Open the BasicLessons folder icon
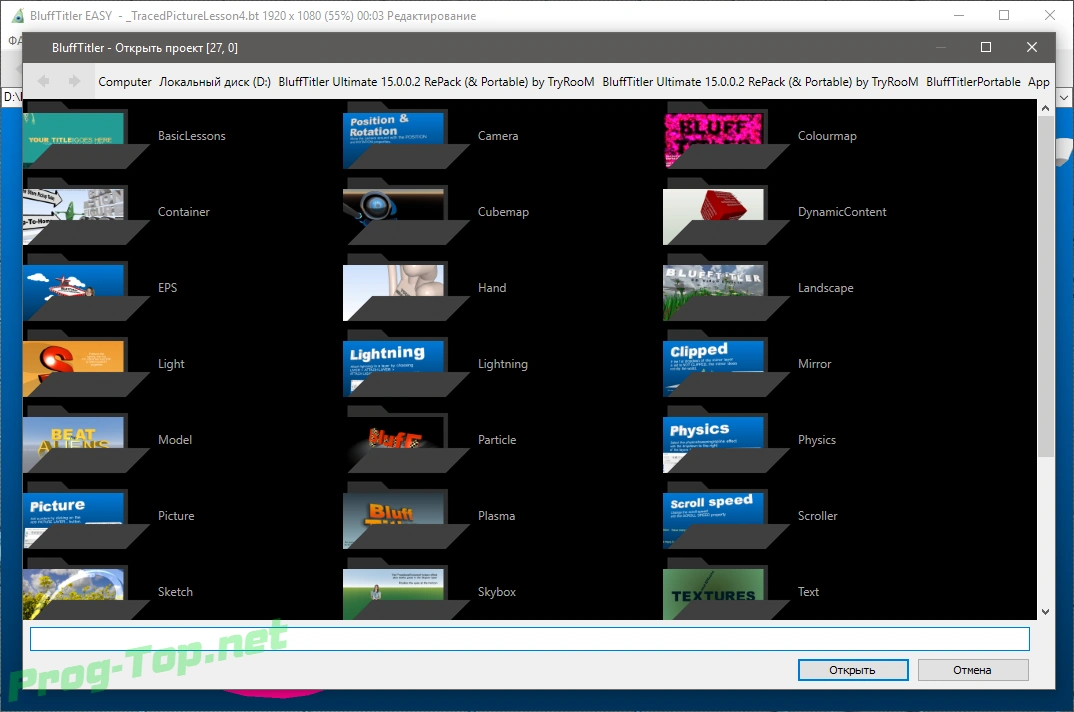Viewport: 1074px width, 712px height. [86, 135]
